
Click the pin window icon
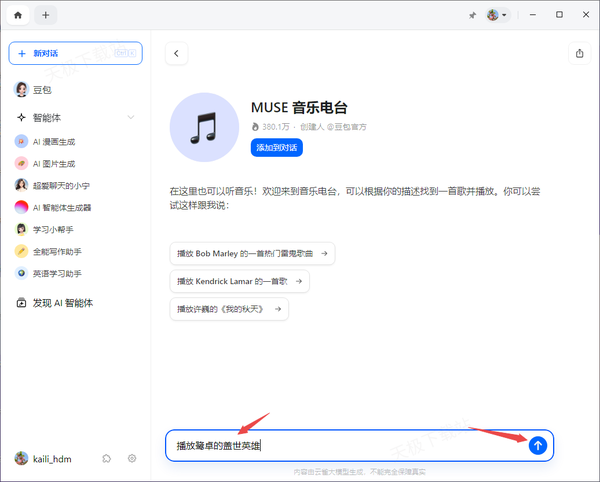point(471,15)
